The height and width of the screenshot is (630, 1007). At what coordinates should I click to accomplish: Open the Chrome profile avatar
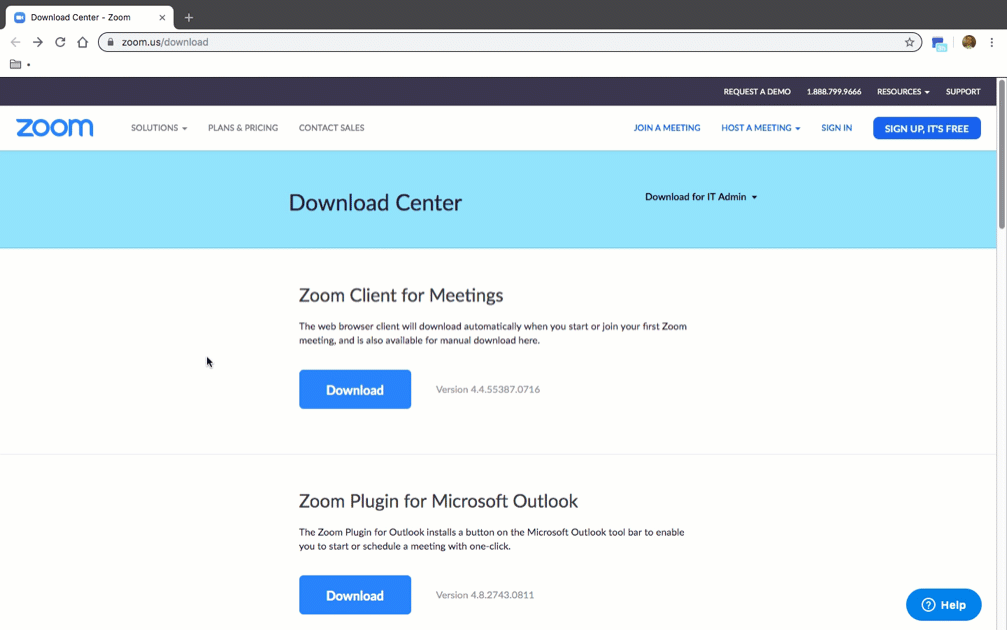pyautogui.click(x=969, y=42)
